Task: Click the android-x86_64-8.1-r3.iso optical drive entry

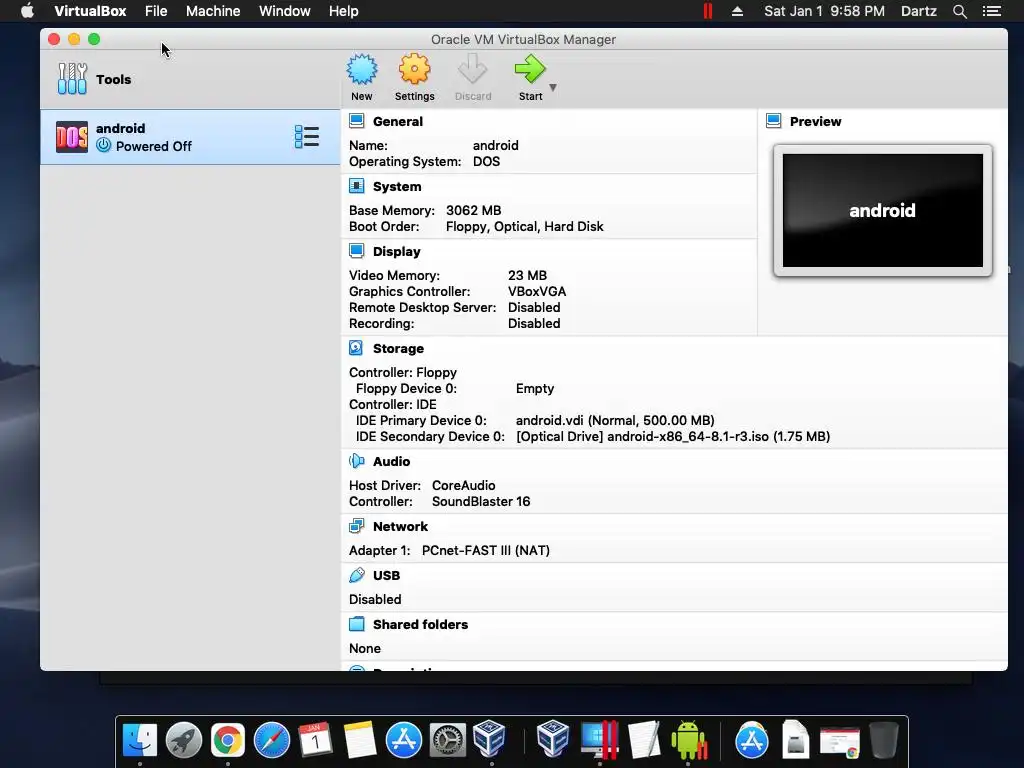Action: click(673, 436)
